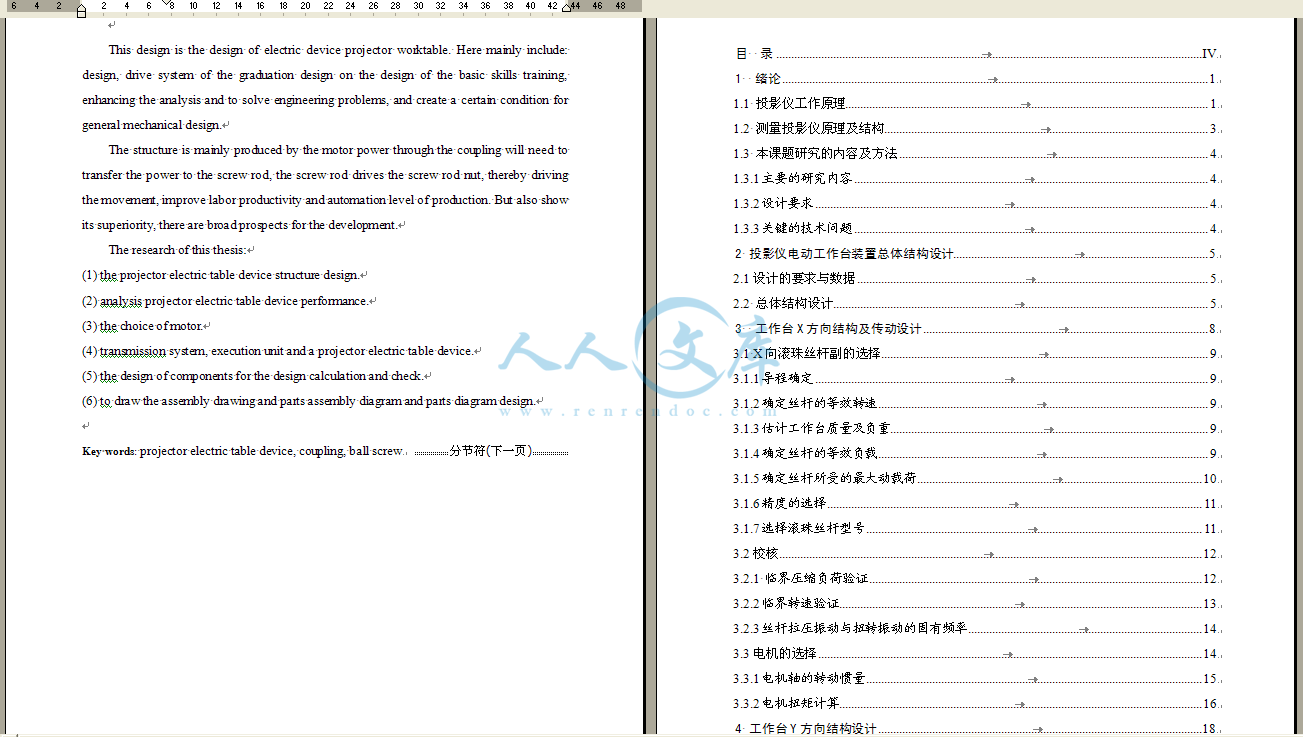Jump to the 3.2 校核 entry
1303x737 pixels.
point(977,554)
